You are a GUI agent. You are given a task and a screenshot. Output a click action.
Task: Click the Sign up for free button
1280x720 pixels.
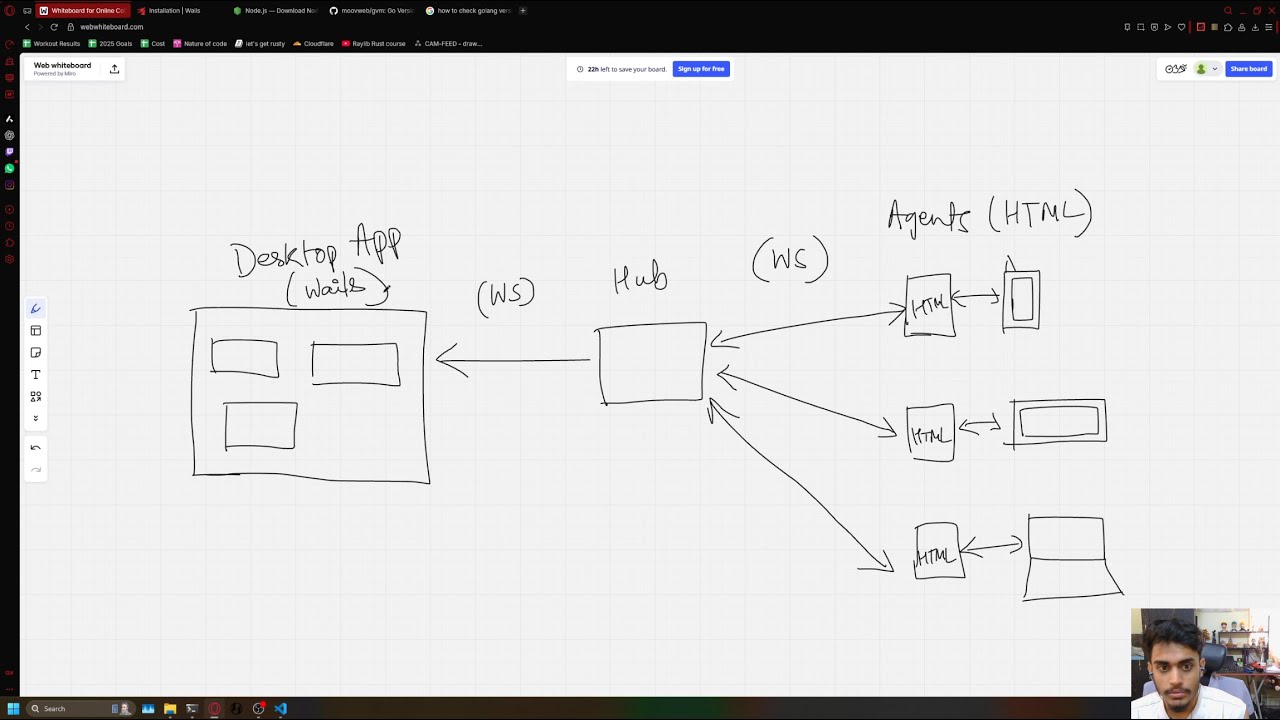(x=701, y=69)
